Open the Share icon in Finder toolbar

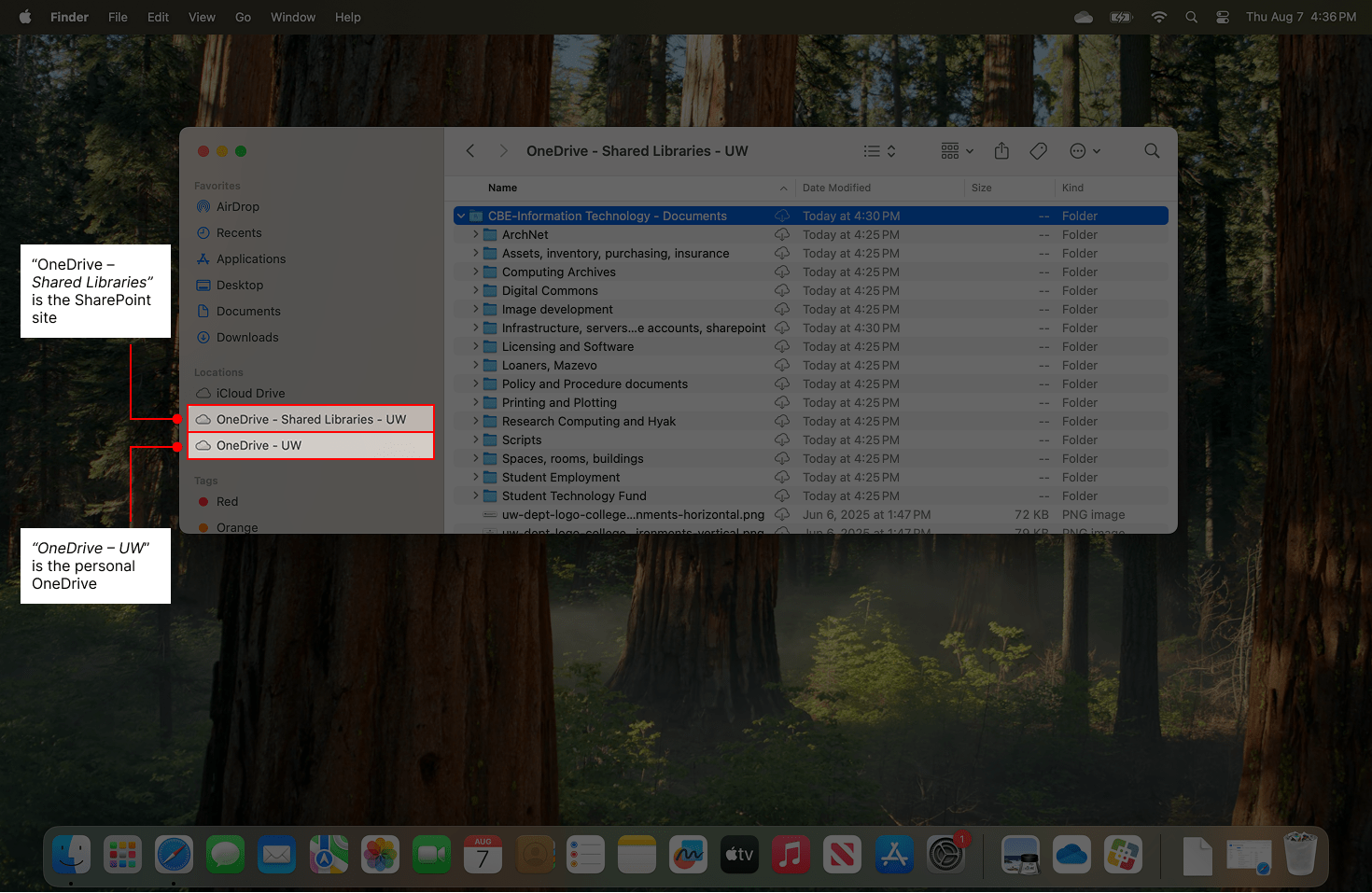point(1001,150)
